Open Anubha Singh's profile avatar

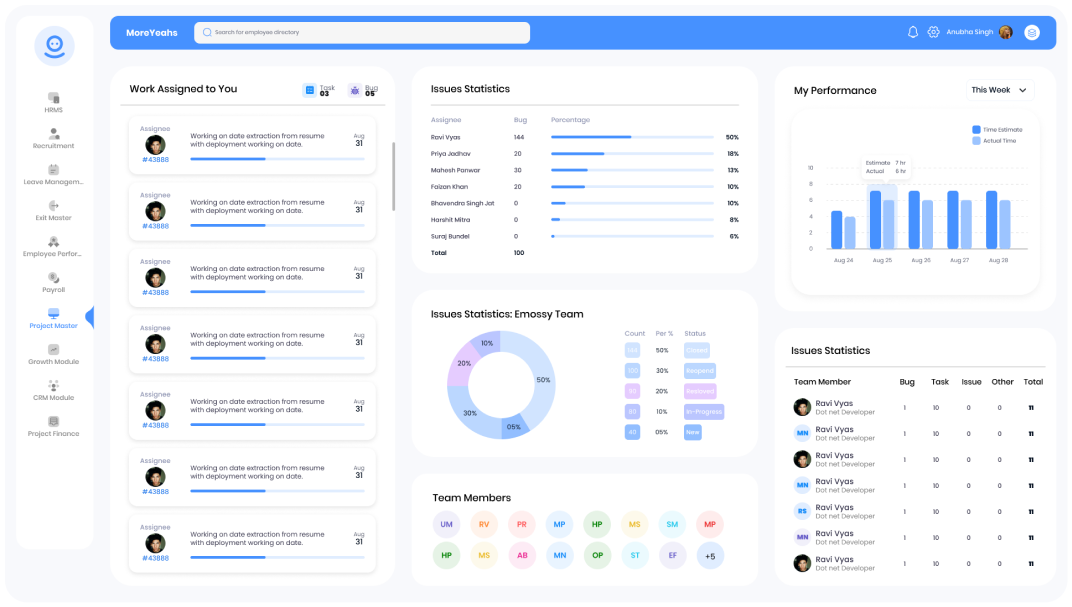tap(1005, 32)
